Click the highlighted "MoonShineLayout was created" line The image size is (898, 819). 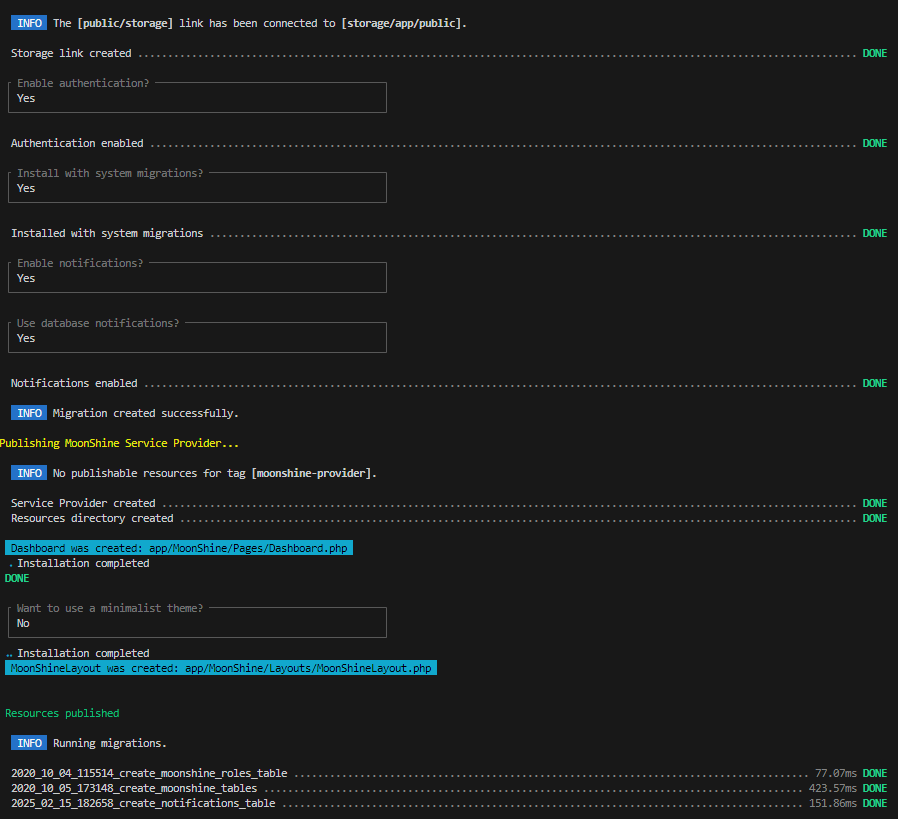221,668
